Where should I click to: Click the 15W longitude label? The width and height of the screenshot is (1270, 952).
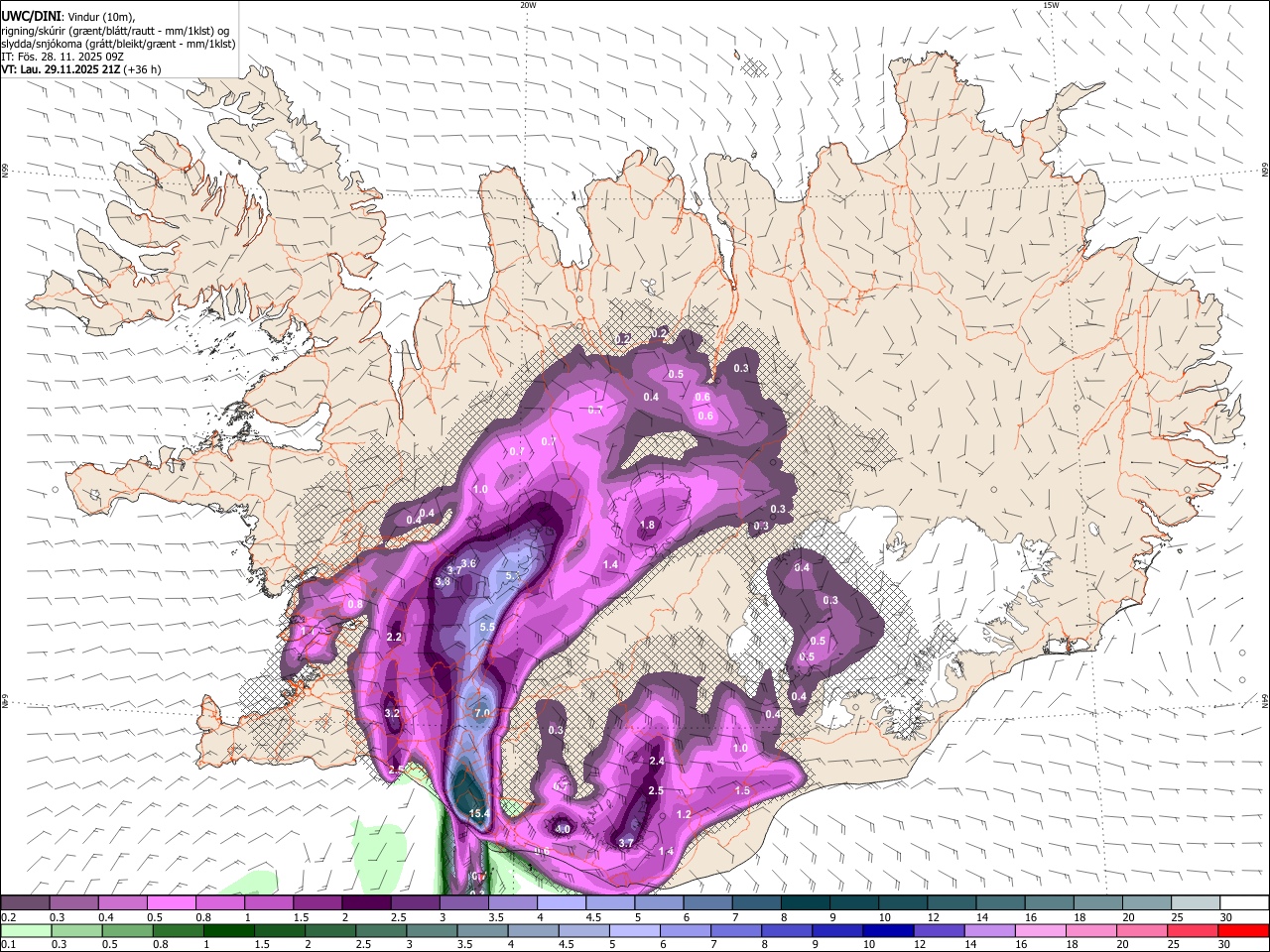pos(1052,5)
